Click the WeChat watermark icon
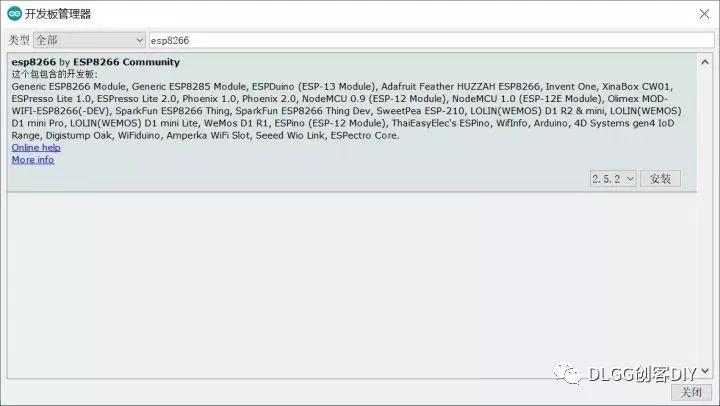Screen dimensions: 720x406 tap(569, 373)
